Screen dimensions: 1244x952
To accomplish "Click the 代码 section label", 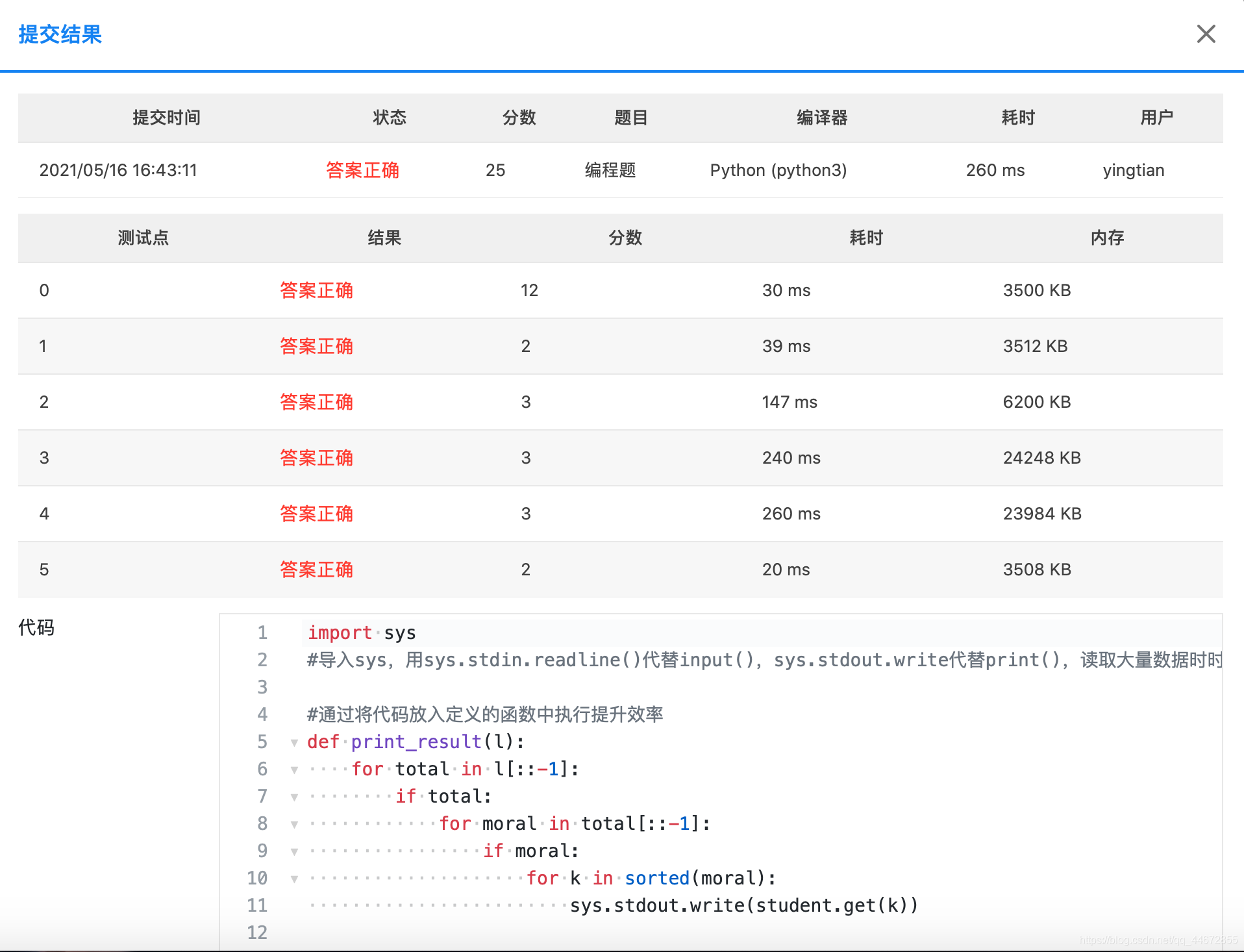I will [x=36, y=628].
